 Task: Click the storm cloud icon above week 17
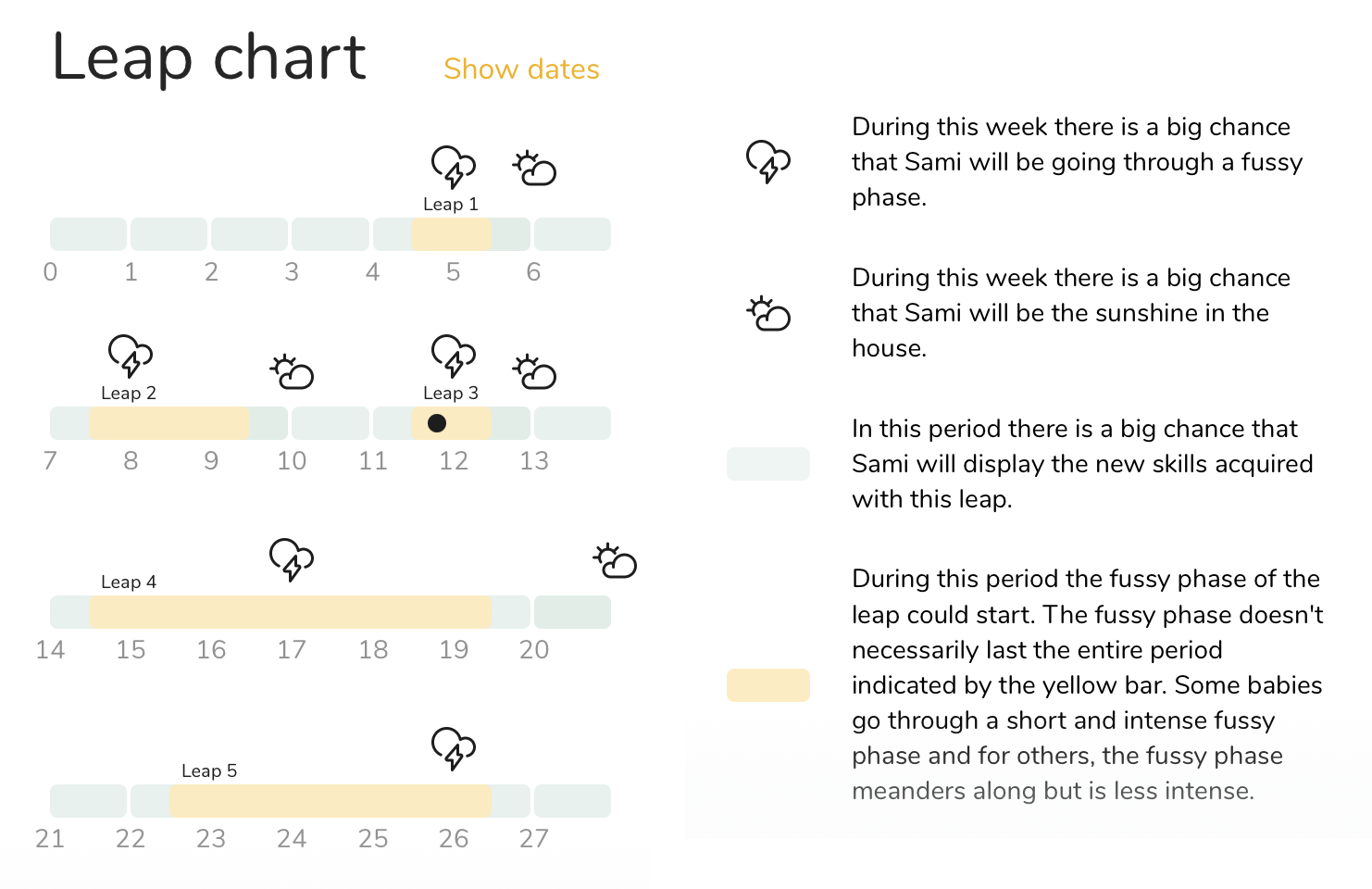coord(292,559)
